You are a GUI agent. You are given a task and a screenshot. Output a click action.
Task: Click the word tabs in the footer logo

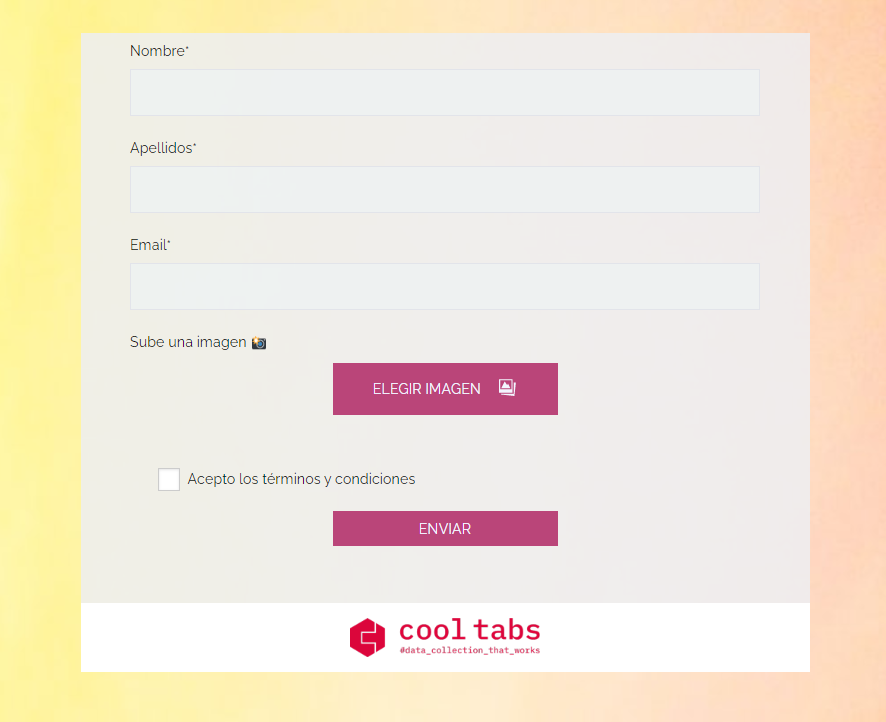tap(507, 630)
